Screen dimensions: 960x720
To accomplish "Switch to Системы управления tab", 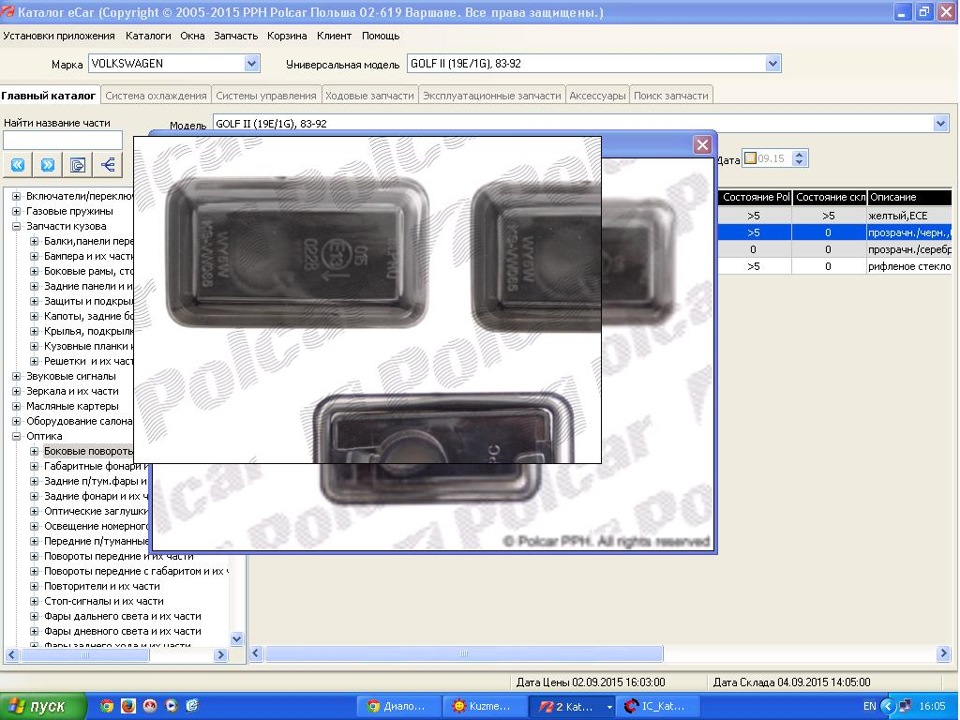I will tap(266, 96).
